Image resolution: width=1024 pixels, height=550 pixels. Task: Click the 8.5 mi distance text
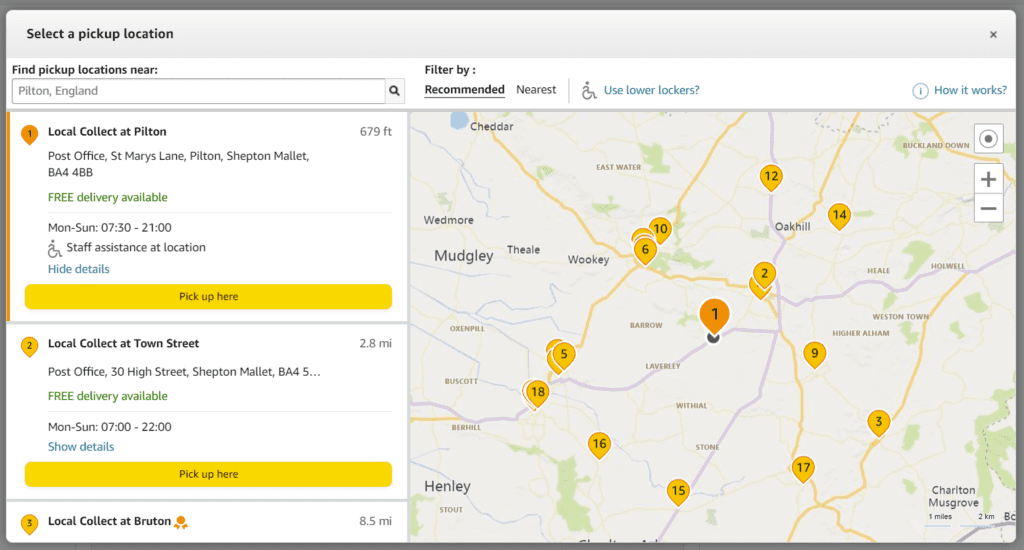[376, 521]
